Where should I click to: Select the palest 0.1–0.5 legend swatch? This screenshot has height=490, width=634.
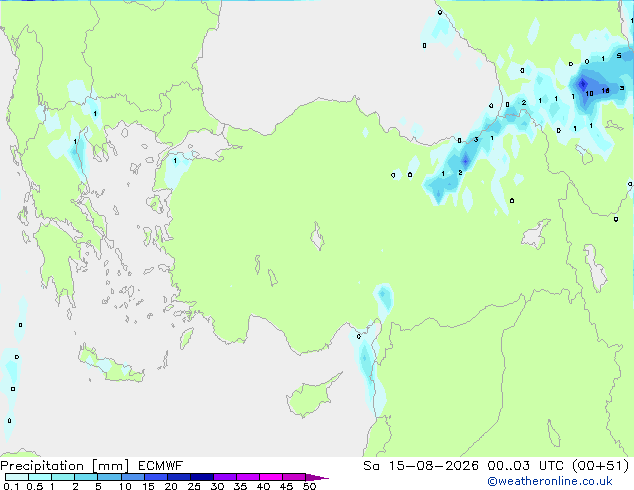pos(17,477)
